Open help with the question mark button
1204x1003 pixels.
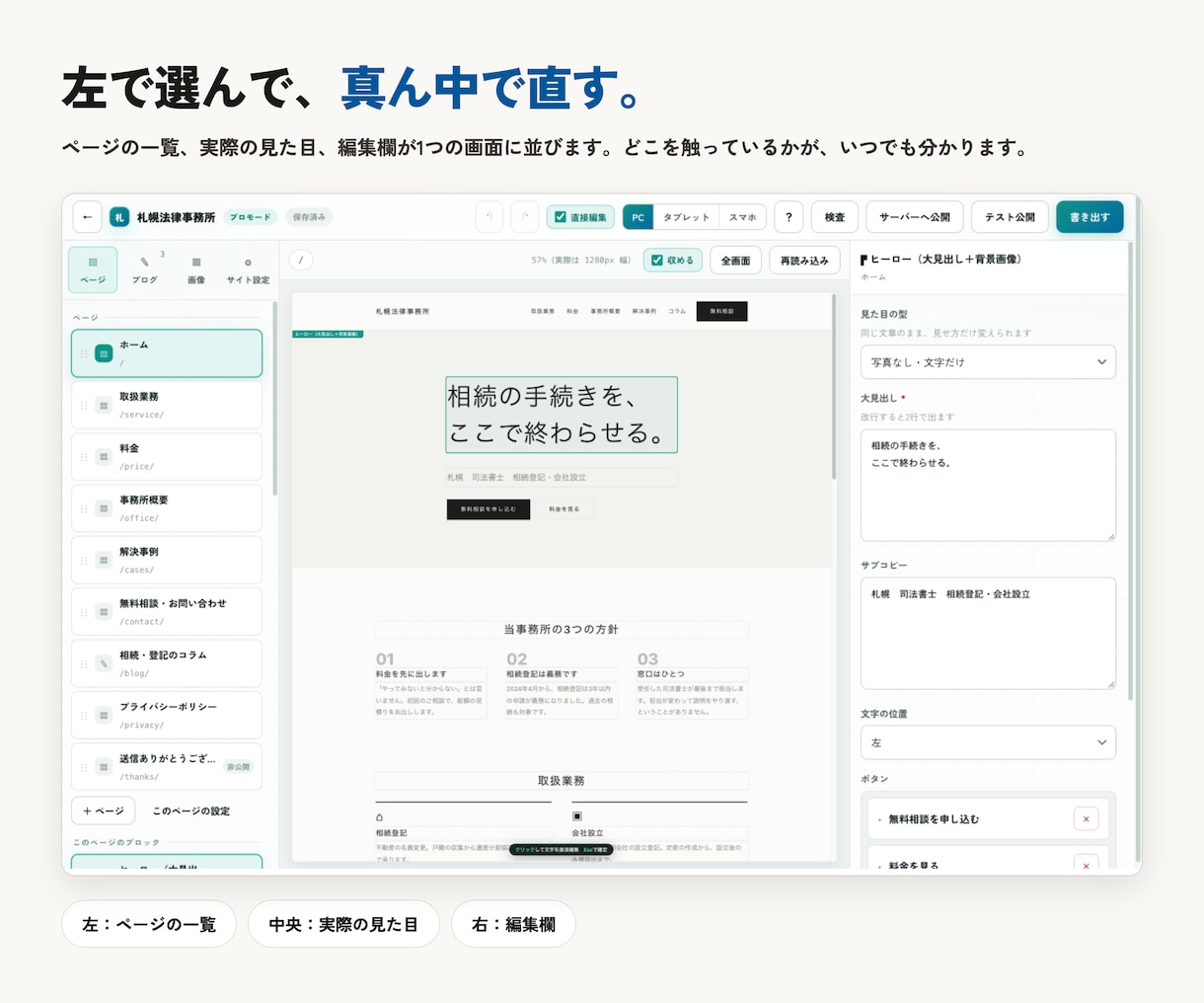click(789, 217)
